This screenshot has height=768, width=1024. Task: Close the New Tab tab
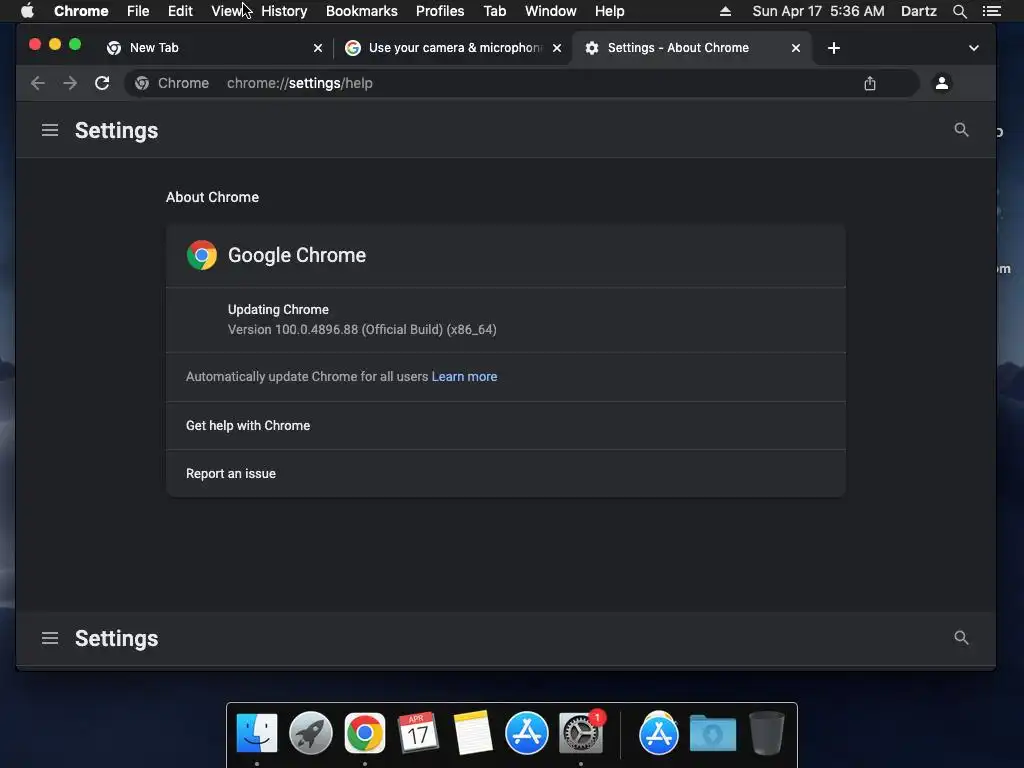point(318,48)
